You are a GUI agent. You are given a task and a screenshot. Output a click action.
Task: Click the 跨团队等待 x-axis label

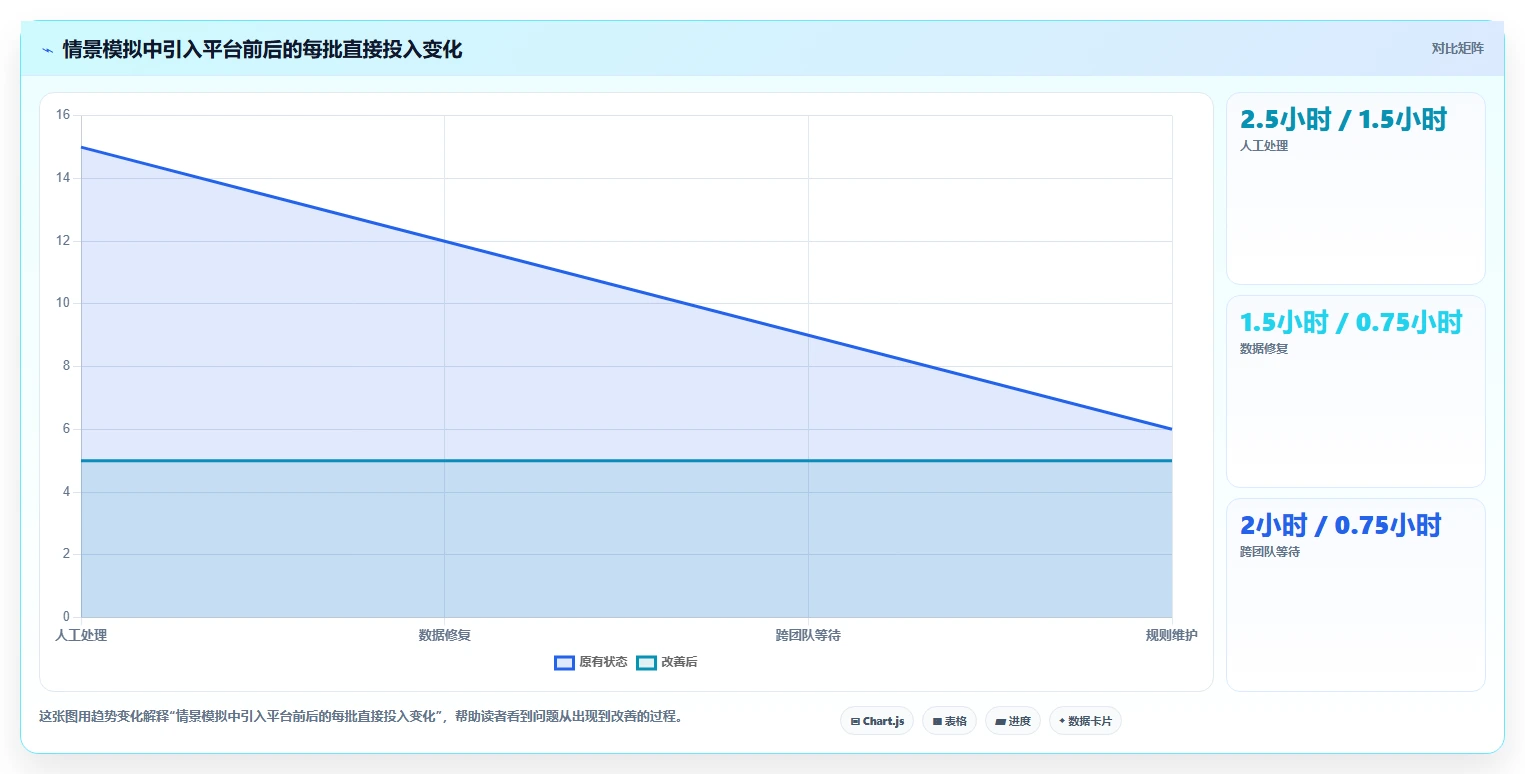pos(808,635)
